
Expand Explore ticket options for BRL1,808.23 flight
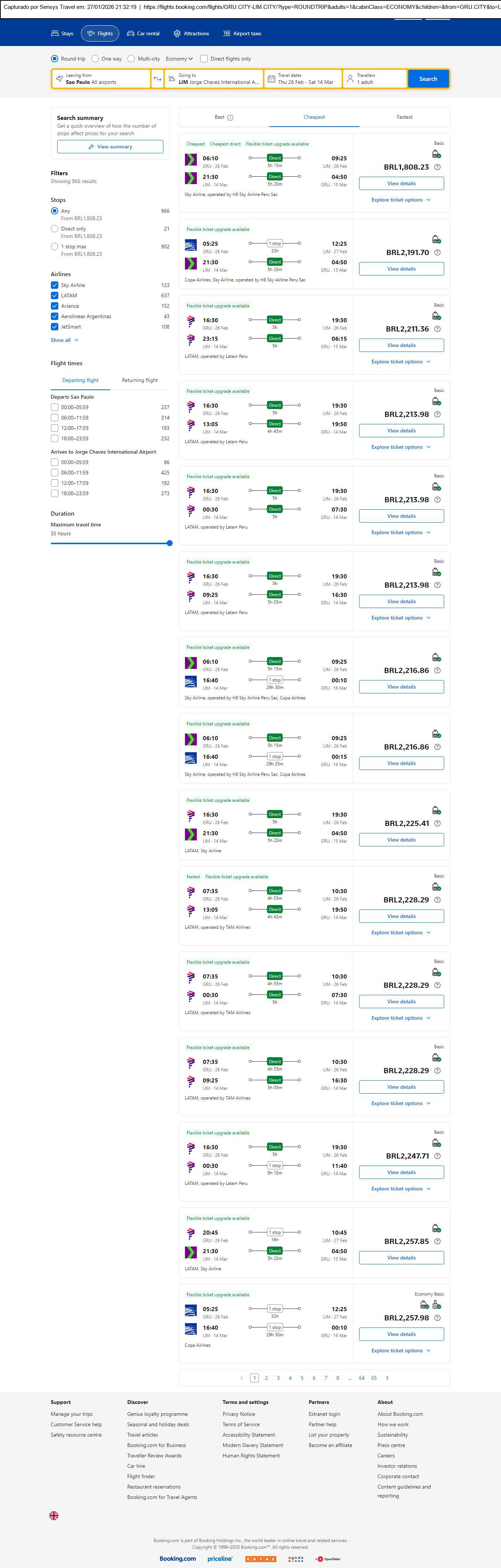[x=401, y=200]
